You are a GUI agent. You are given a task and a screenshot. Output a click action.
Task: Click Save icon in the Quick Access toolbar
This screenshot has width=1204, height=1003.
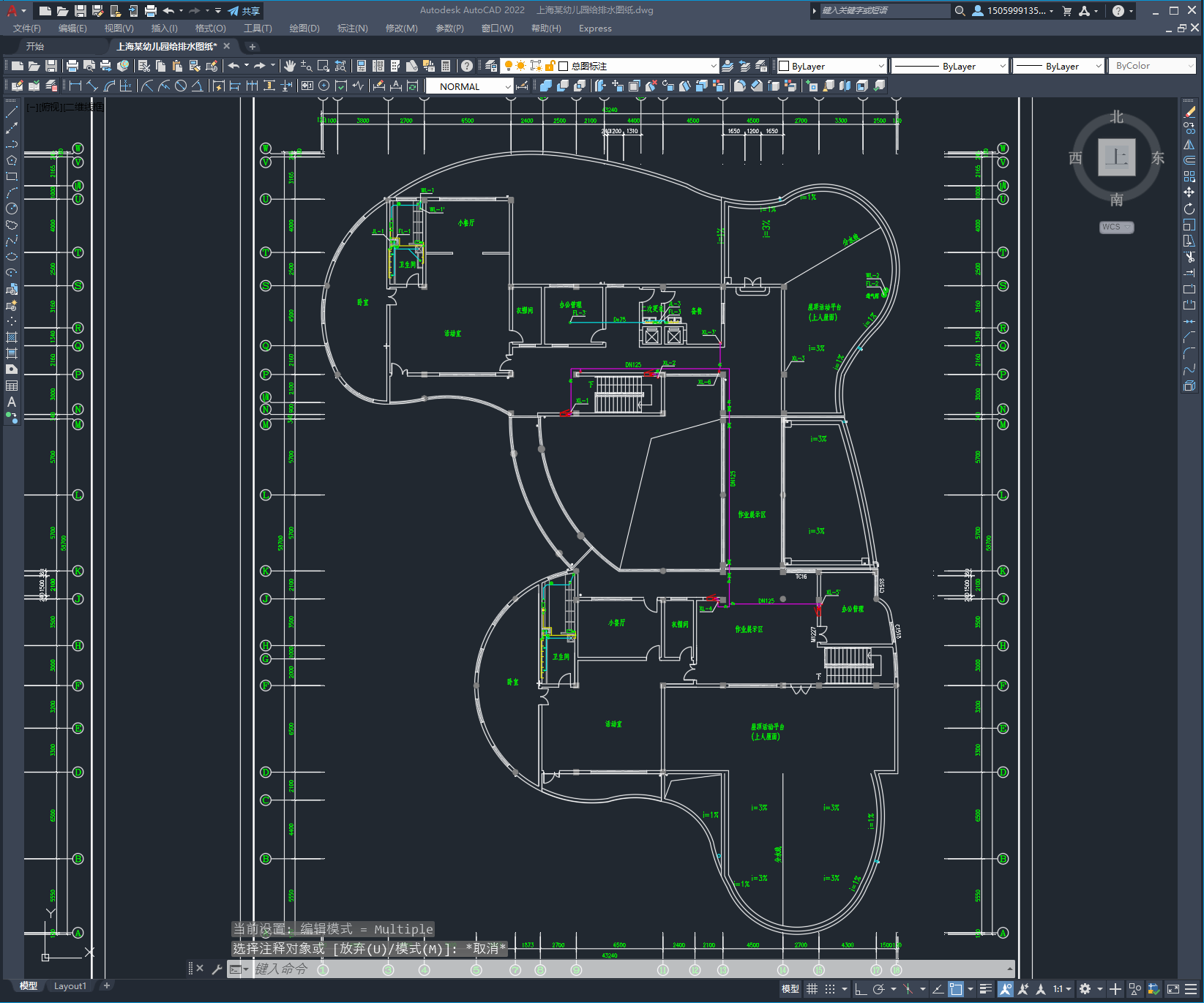[81, 11]
